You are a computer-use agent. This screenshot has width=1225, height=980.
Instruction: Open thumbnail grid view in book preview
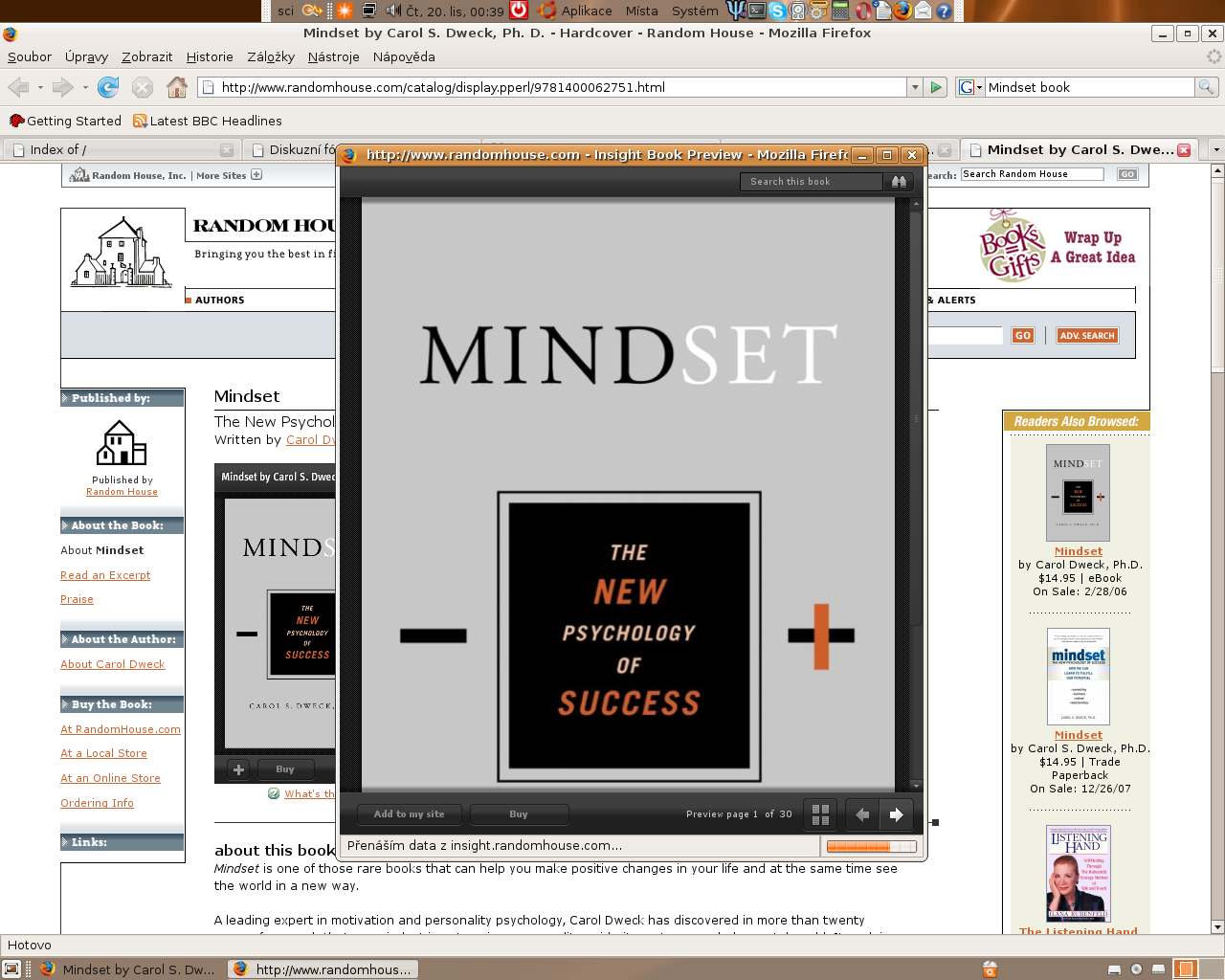pos(820,814)
